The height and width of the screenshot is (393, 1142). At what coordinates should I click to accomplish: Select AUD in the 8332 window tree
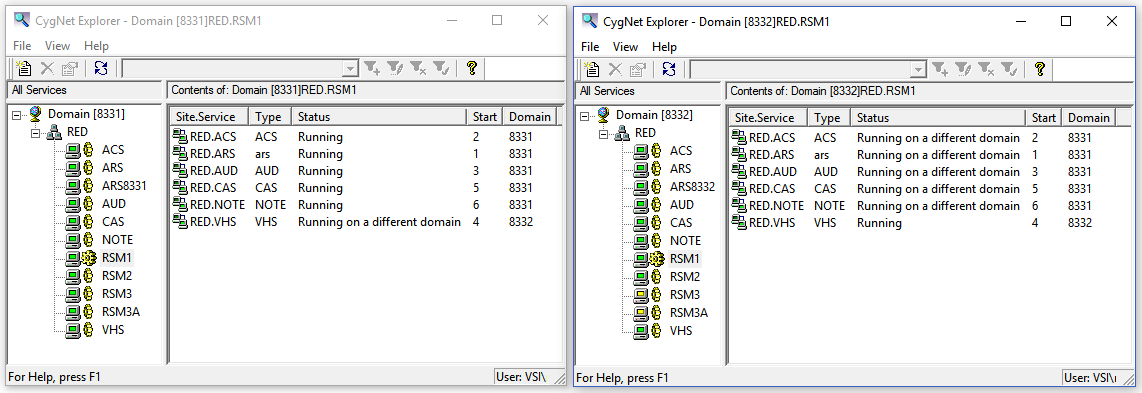[x=682, y=205]
